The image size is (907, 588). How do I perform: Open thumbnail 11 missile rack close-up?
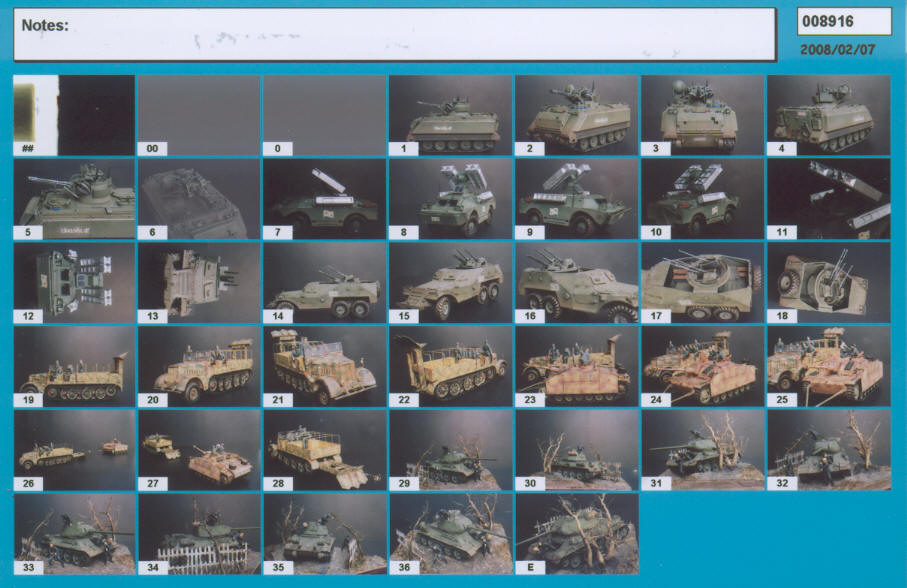tap(828, 199)
